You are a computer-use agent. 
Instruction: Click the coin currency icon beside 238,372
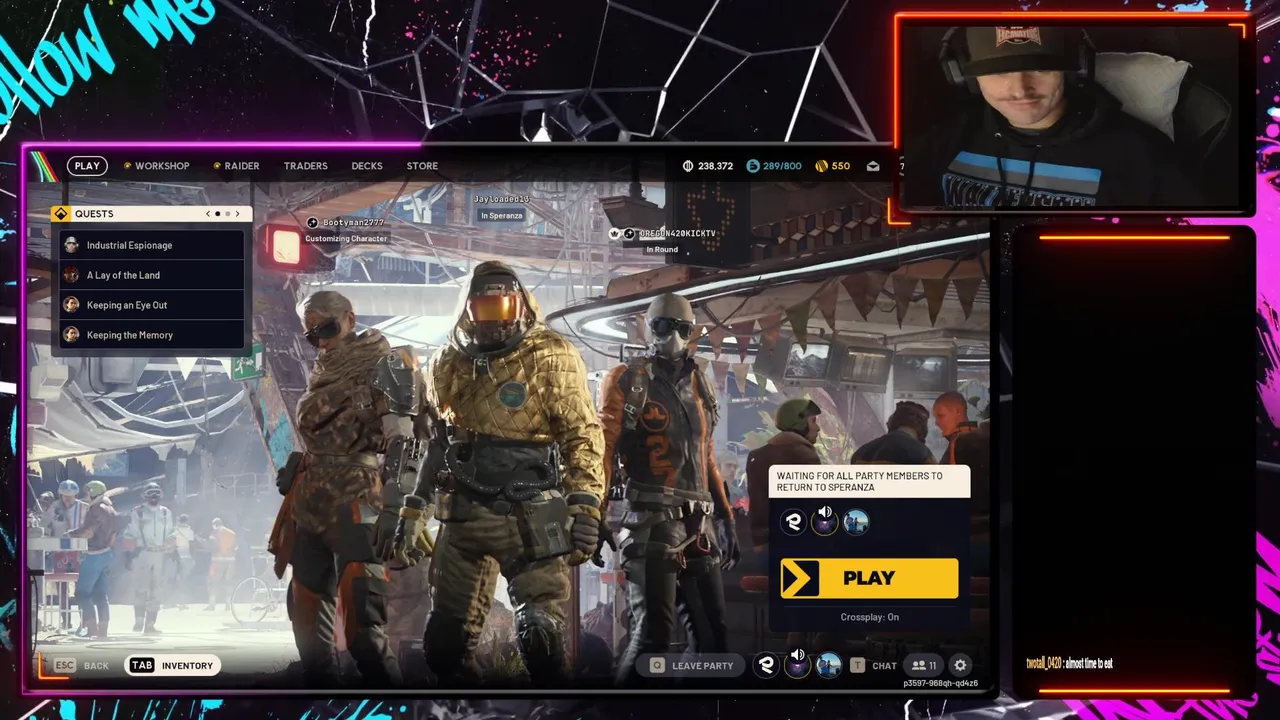(688, 166)
